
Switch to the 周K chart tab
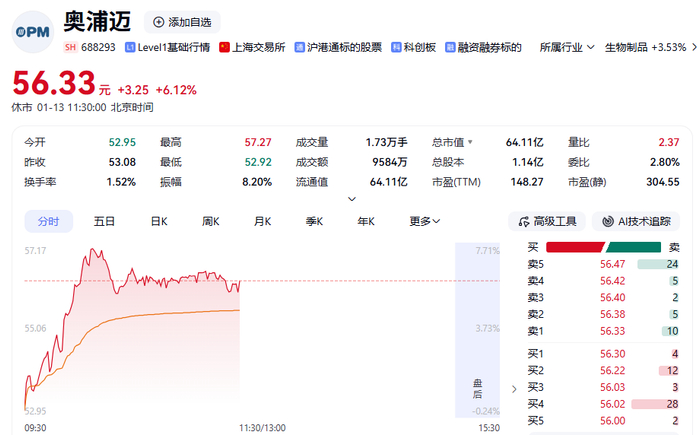pos(211,222)
